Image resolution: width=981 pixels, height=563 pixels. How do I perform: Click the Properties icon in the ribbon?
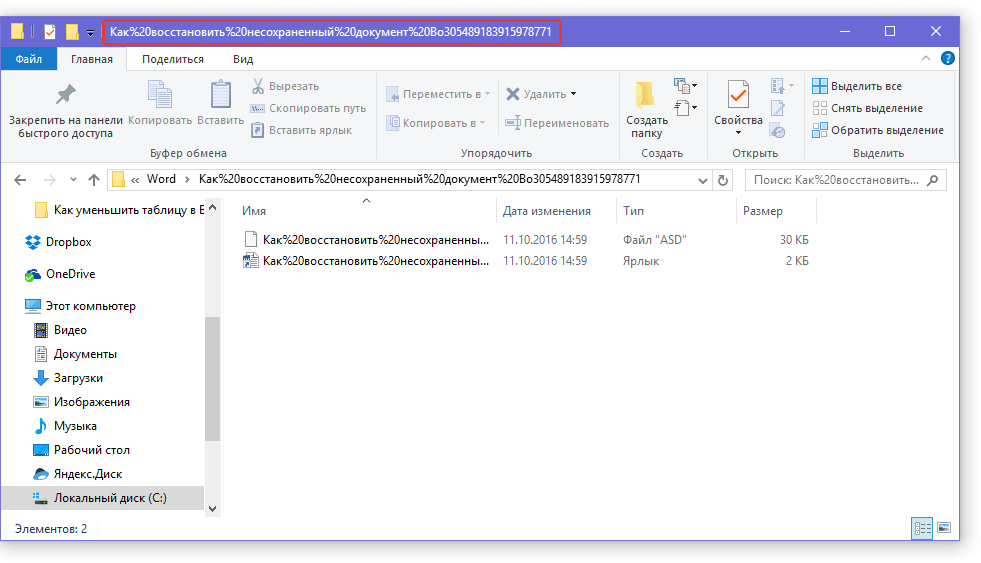tap(738, 97)
